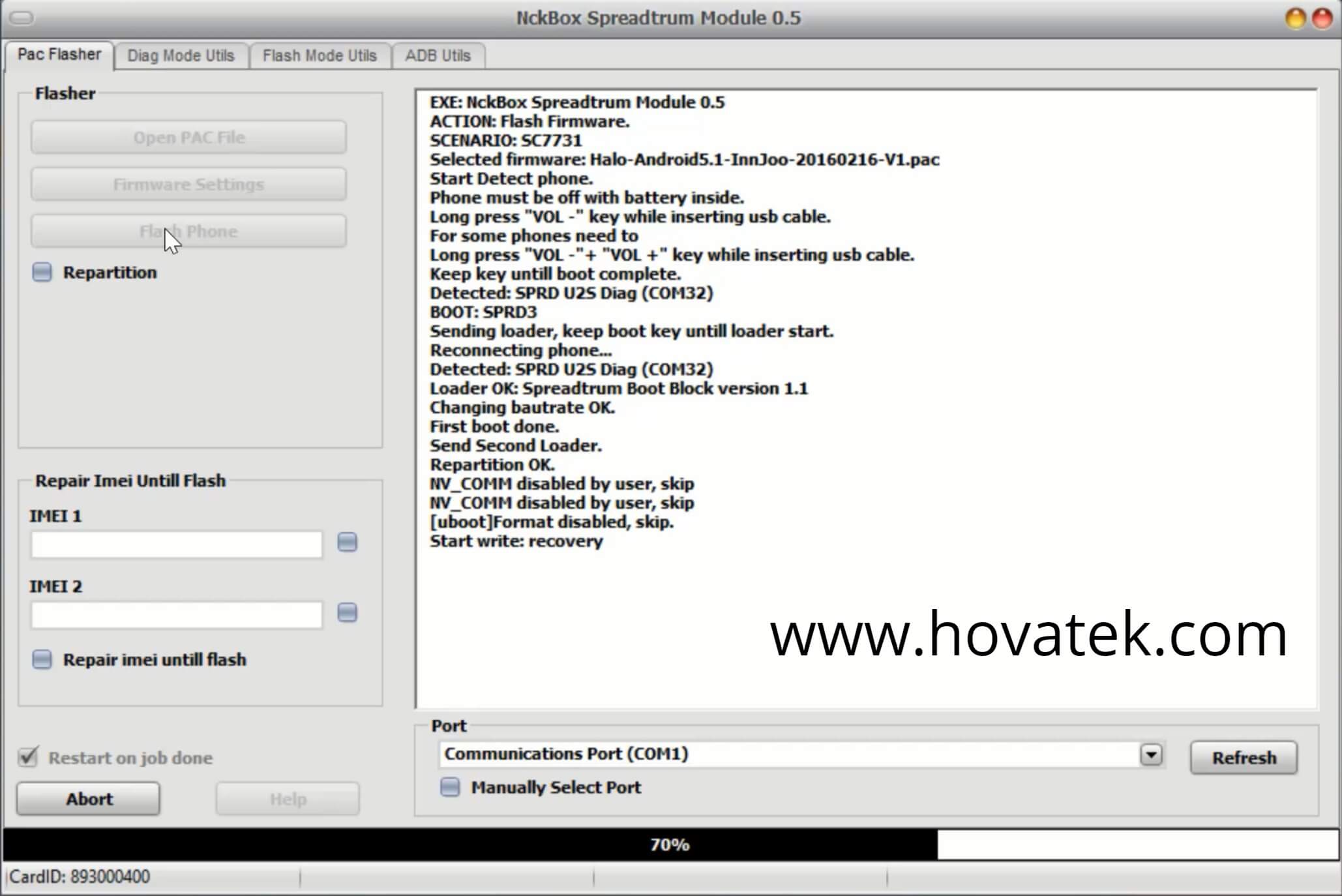Click log line 'Start write: recovery'
The height and width of the screenshot is (896, 1342).
516,542
